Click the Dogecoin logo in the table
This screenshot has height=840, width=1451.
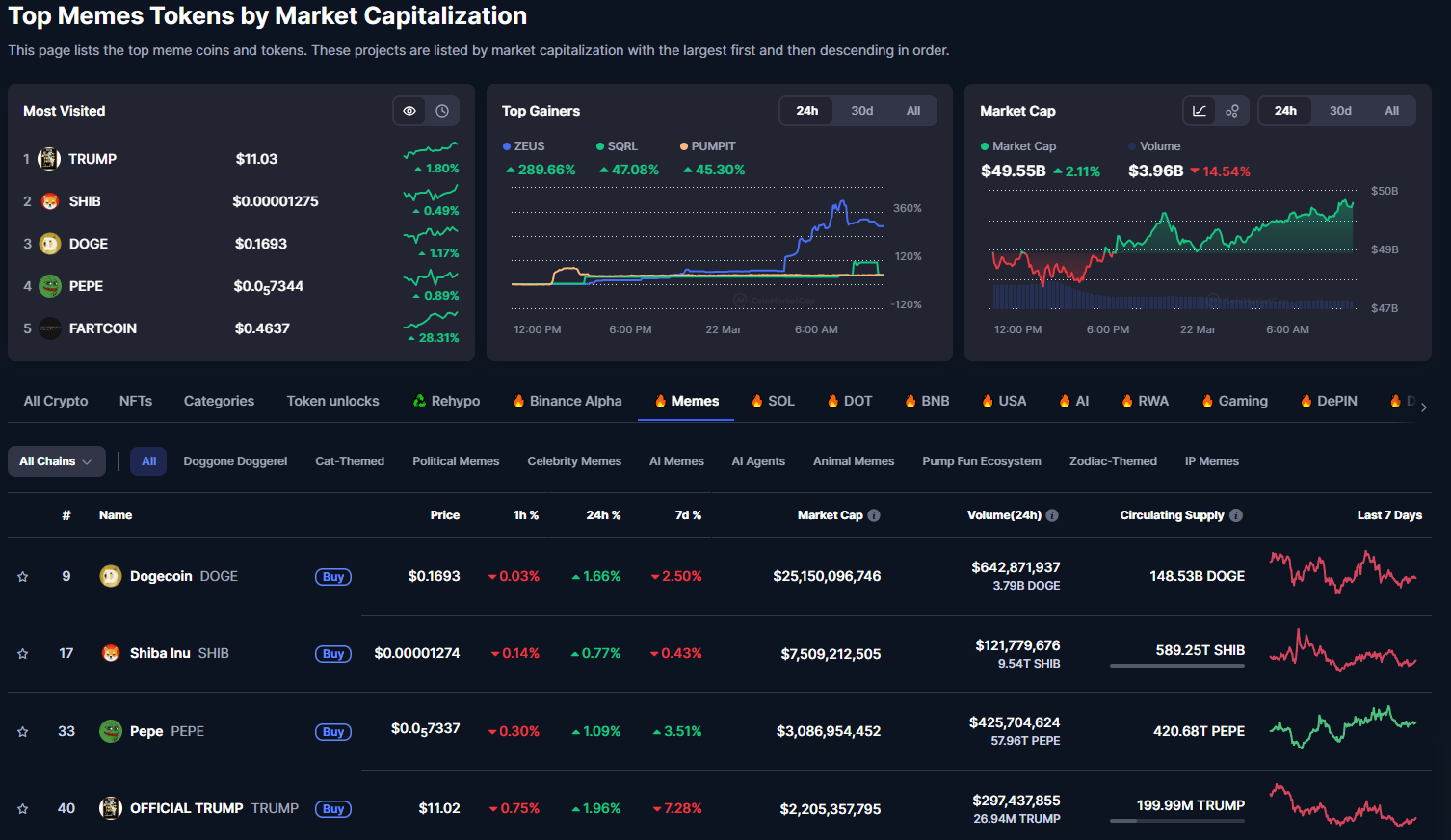pyautogui.click(x=111, y=576)
